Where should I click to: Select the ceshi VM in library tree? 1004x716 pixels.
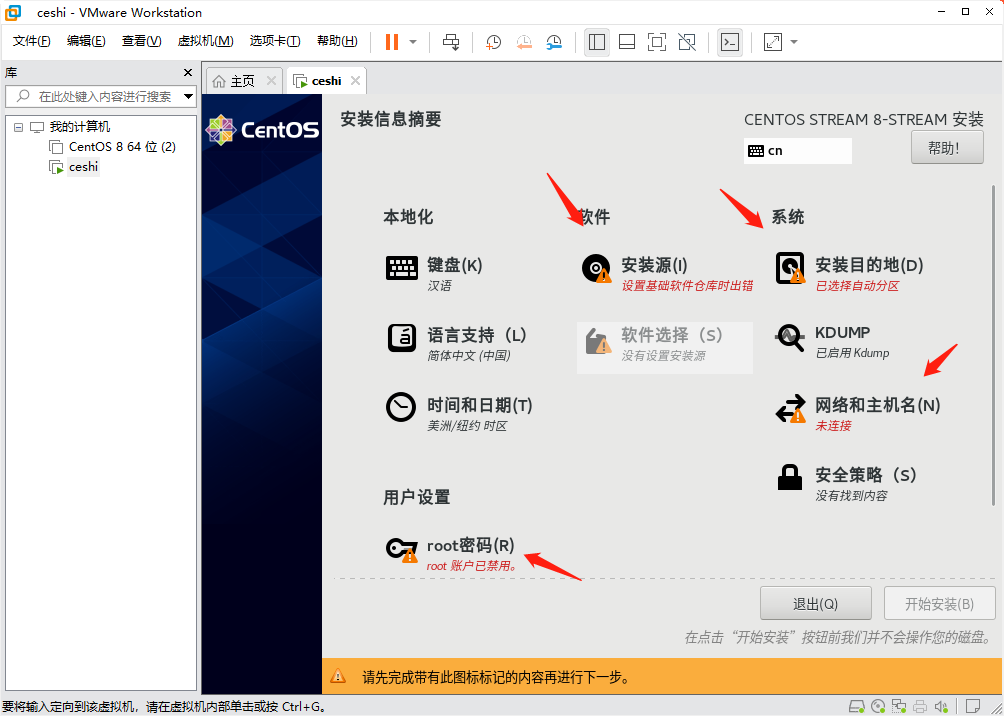83,167
